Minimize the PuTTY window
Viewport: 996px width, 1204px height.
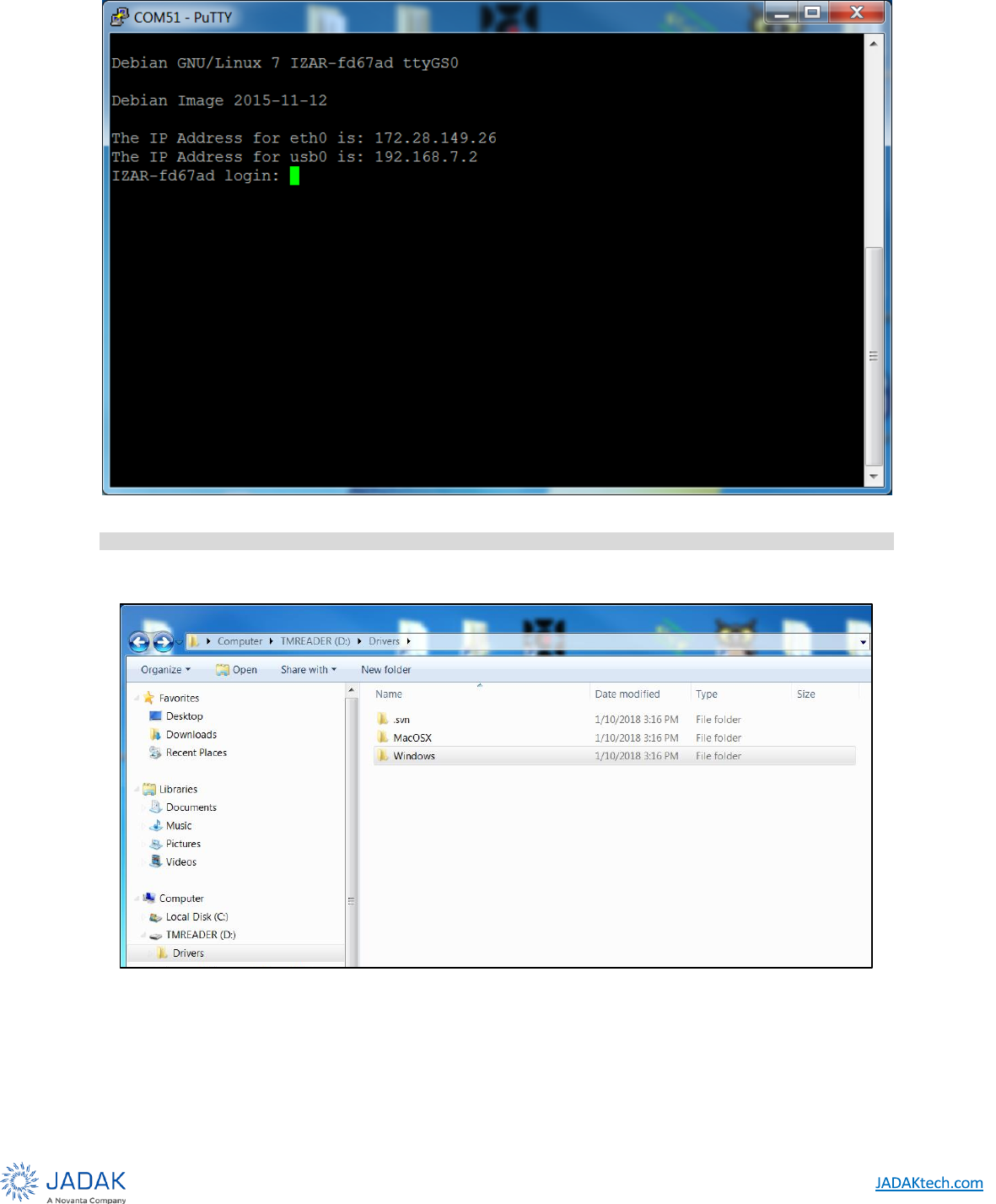point(782,12)
